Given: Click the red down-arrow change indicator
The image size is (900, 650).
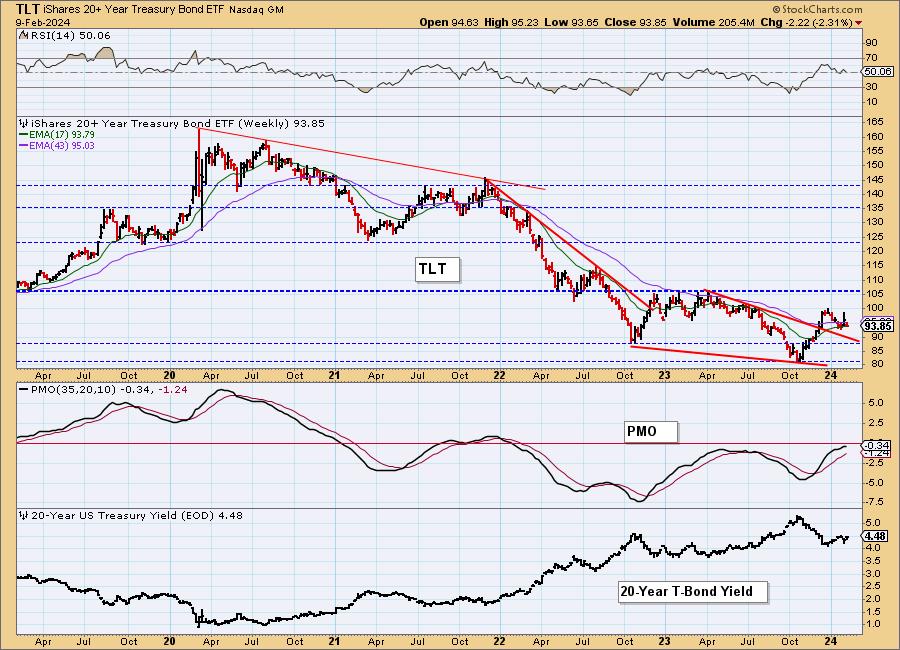Looking at the screenshot, I should (x=858, y=23).
